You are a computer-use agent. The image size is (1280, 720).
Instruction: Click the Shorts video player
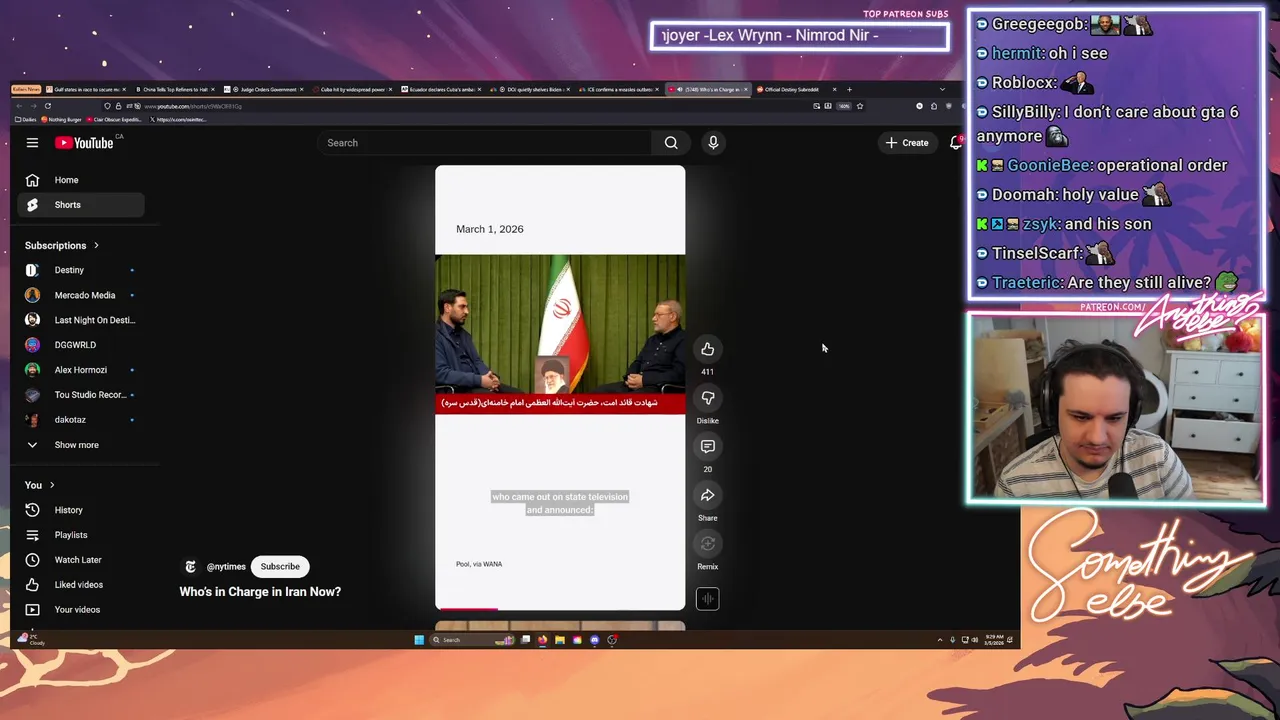560,388
